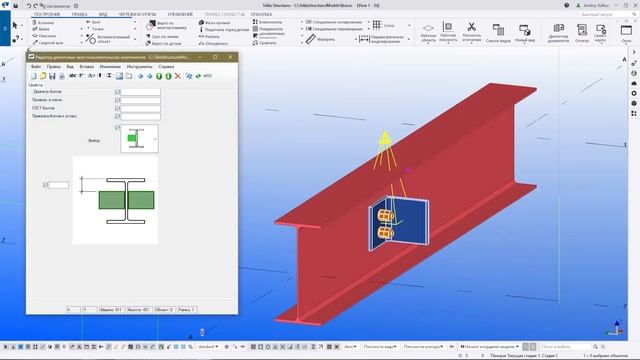The width and height of the screenshot is (640, 360).
Task: Select the Болт (bolt) tool
Action: tap(93, 22)
